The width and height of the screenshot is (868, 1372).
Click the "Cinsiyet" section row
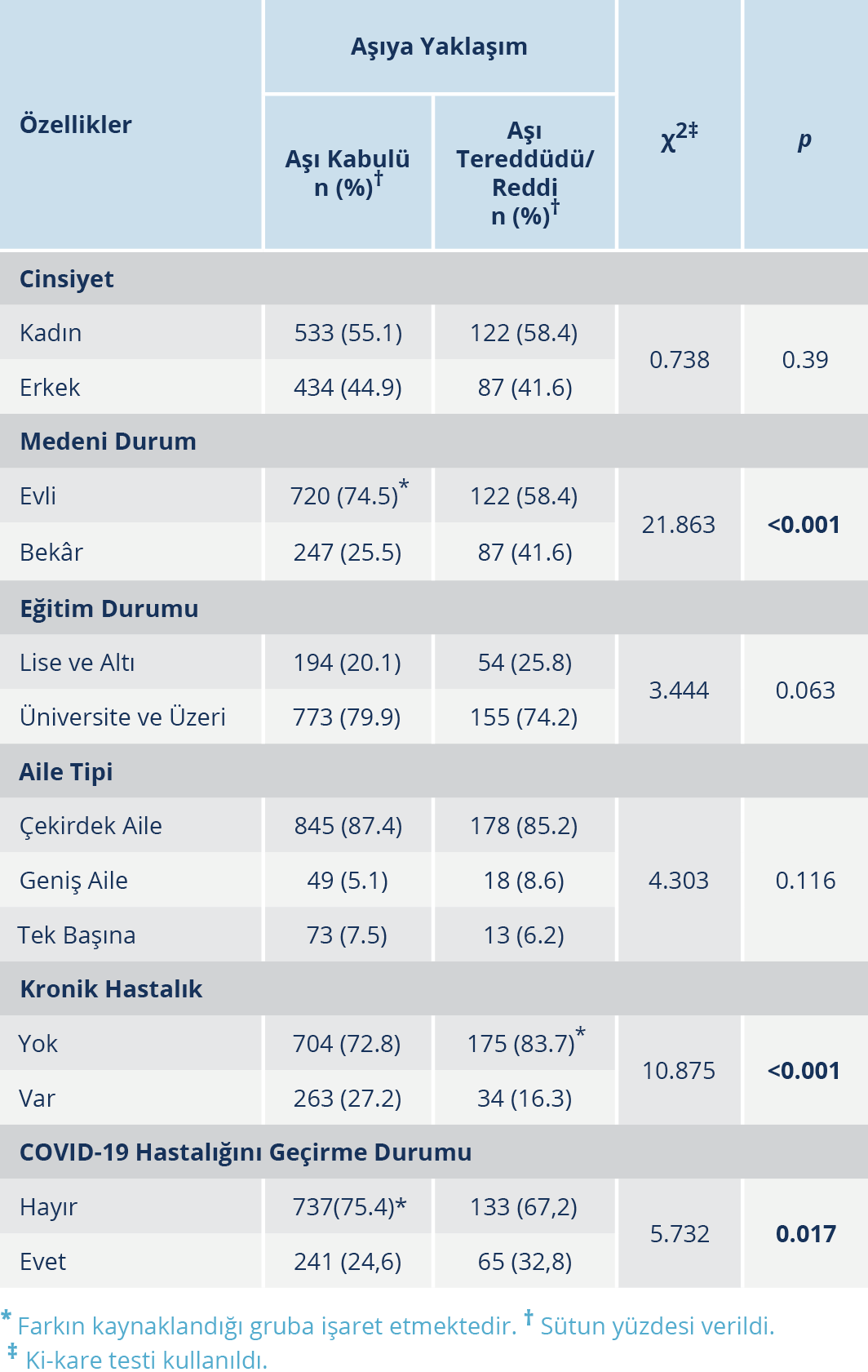point(67,279)
